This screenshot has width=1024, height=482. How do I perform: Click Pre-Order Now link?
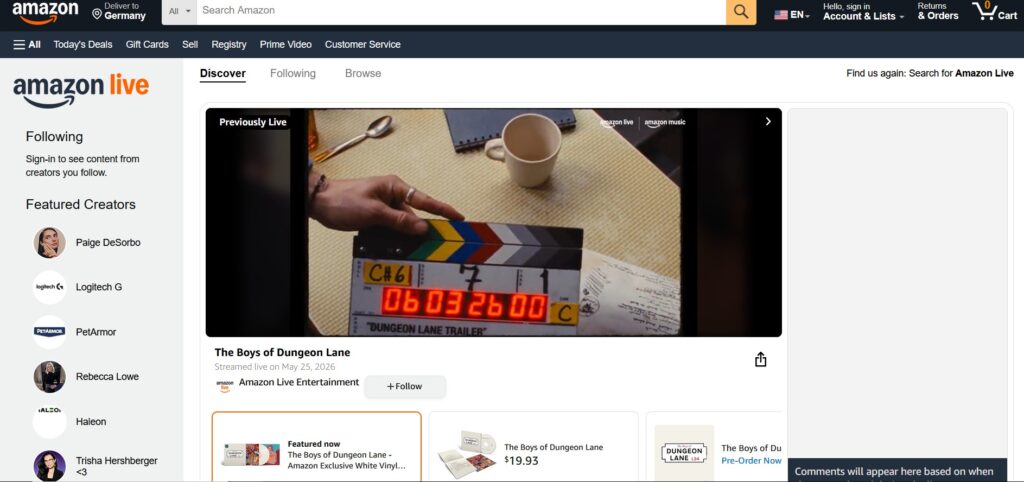(x=751, y=460)
